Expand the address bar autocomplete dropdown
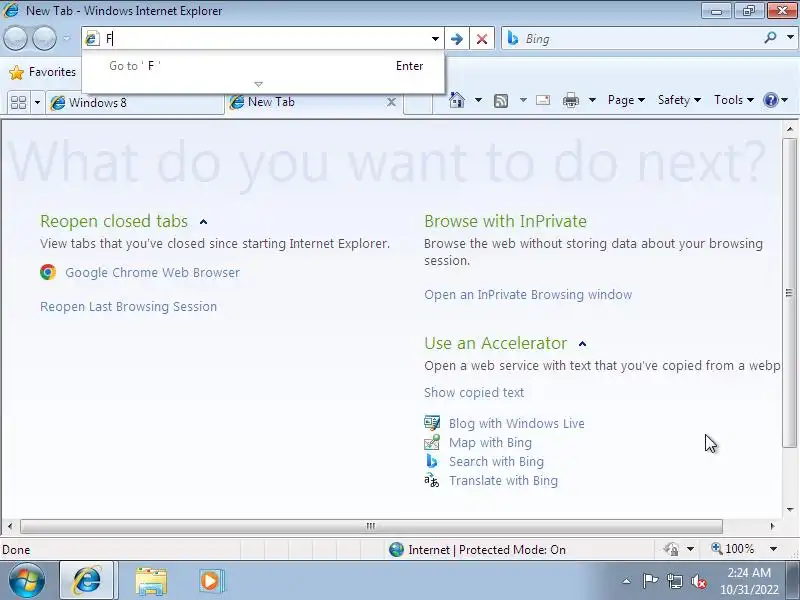This screenshot has width=800, height=600. tap(435, 39)
